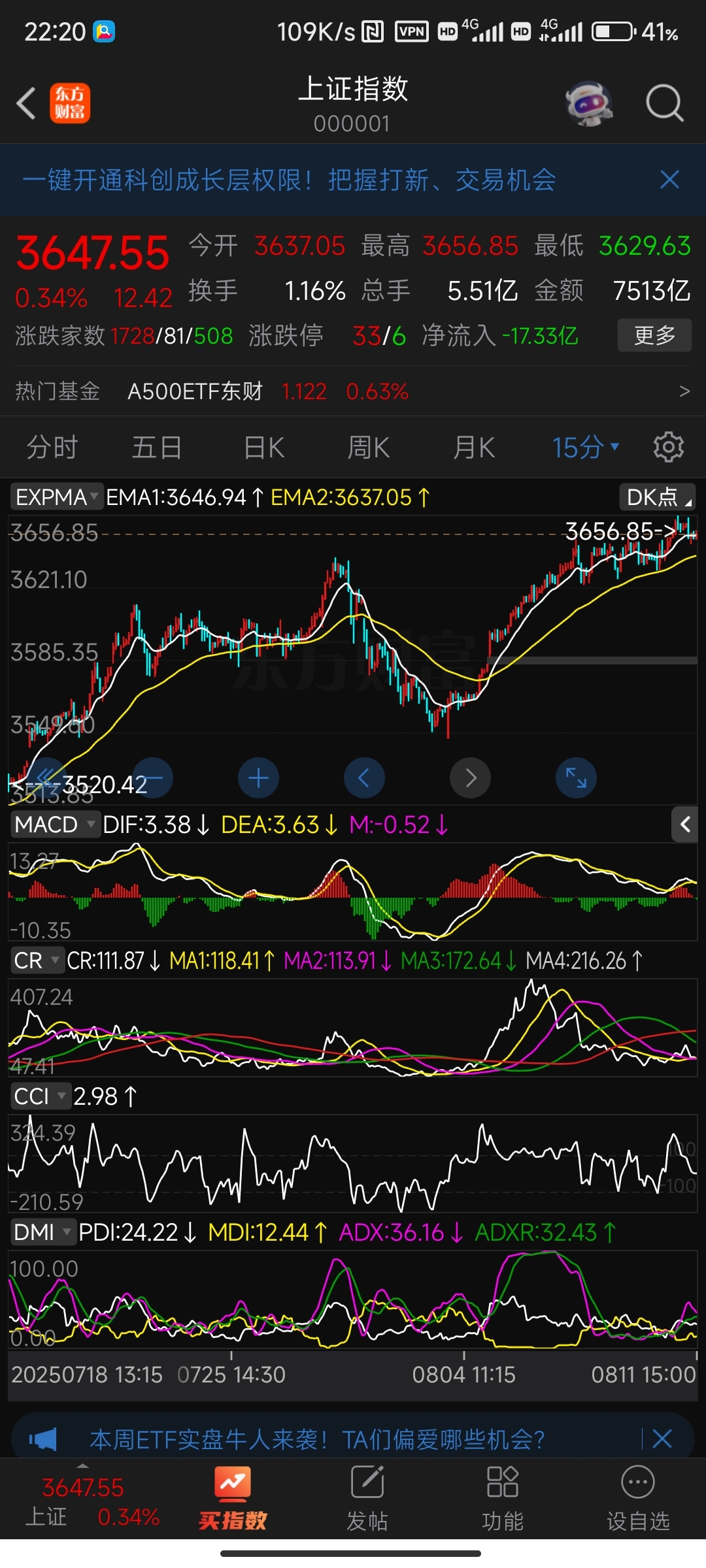Open the search magnifier icon
The width and height of the screenshot is (706, 1568).
pos(664,103)
